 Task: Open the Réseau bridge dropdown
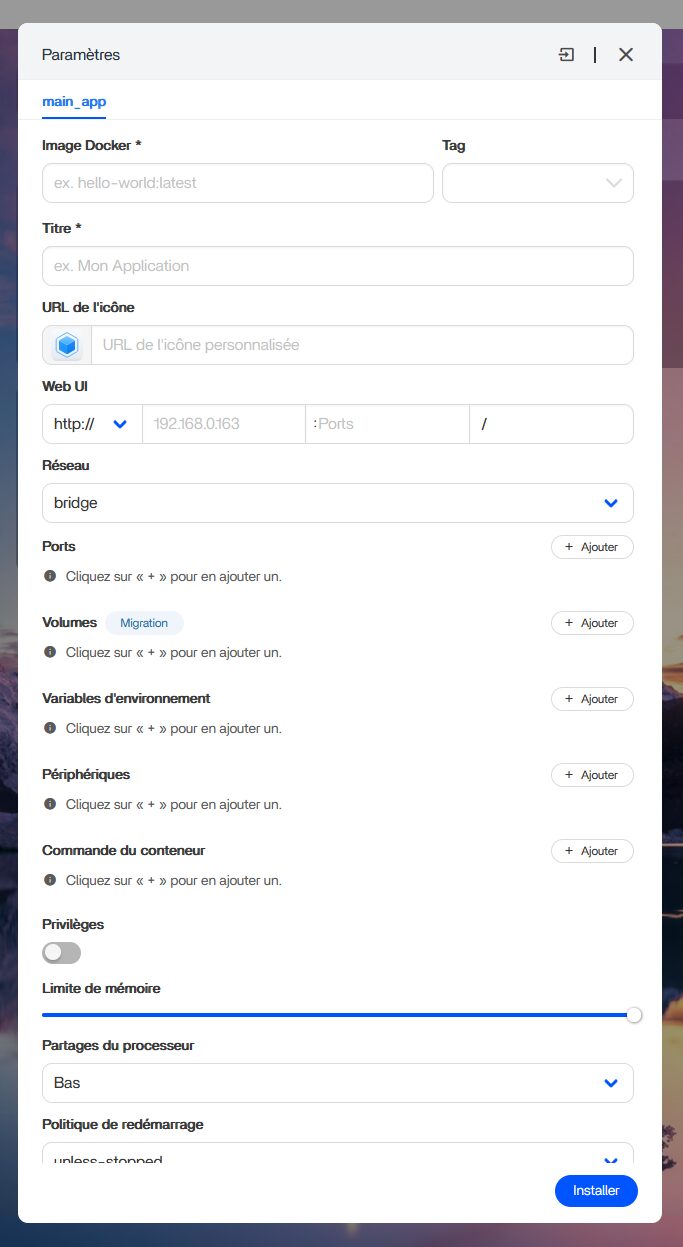(x=337, y=503)
